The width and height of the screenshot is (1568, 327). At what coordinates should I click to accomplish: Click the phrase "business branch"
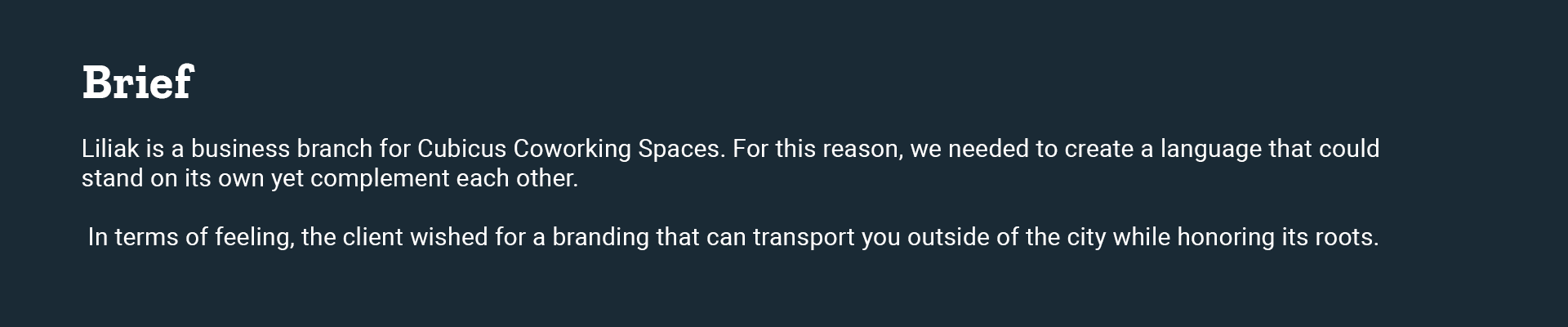point(281,149)
